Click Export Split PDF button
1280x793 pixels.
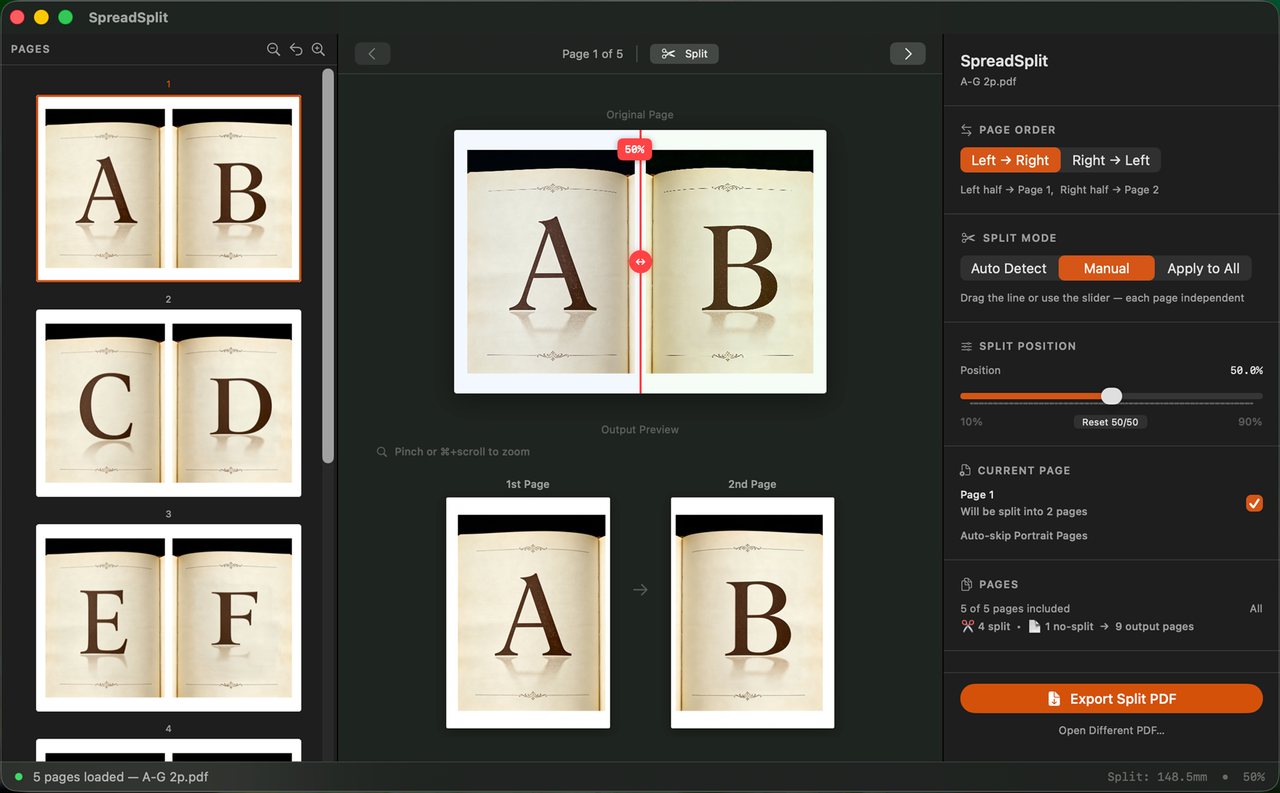1111,699
